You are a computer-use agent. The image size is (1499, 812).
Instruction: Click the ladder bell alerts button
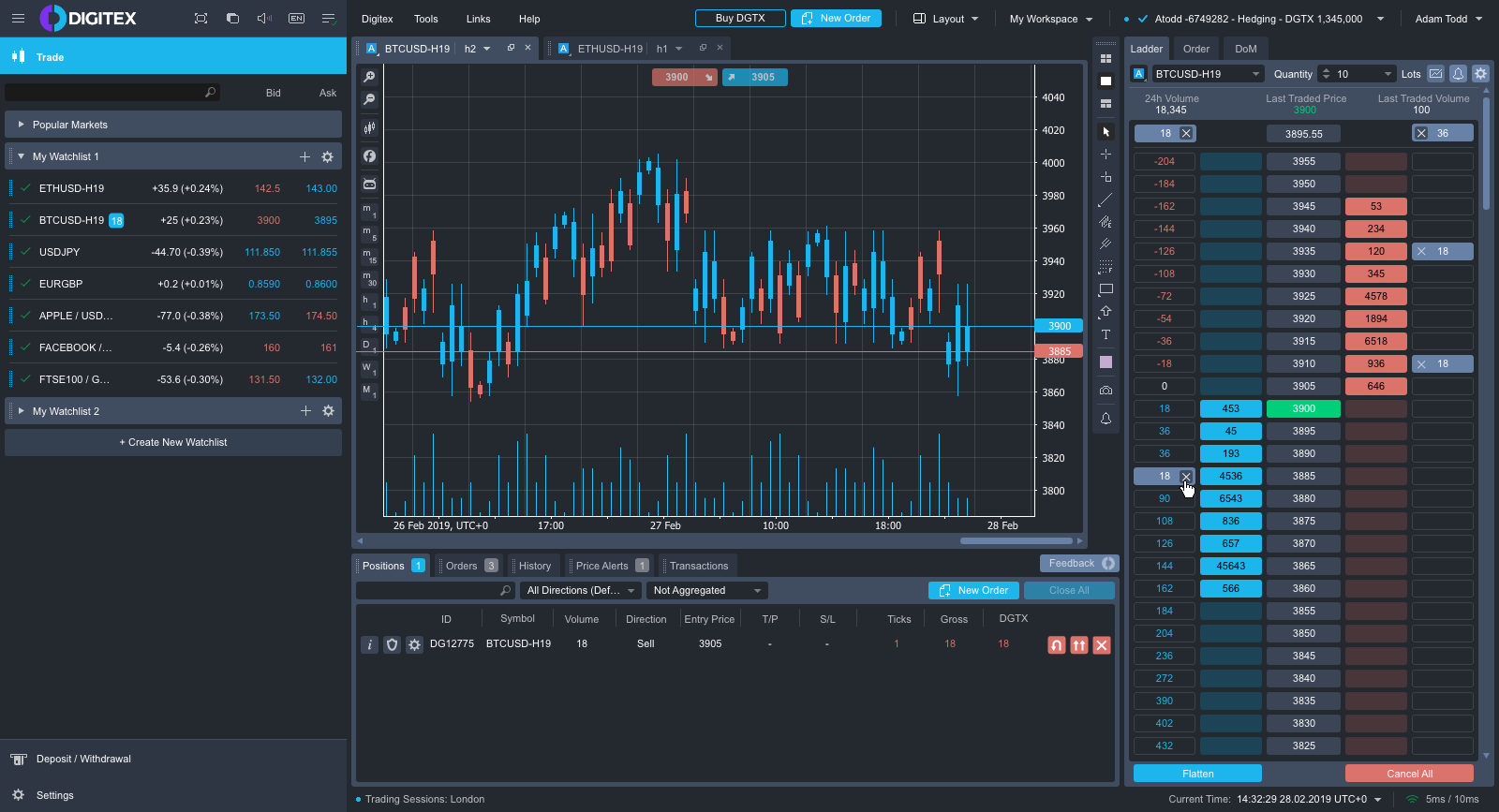click(x=1459, y=73)
